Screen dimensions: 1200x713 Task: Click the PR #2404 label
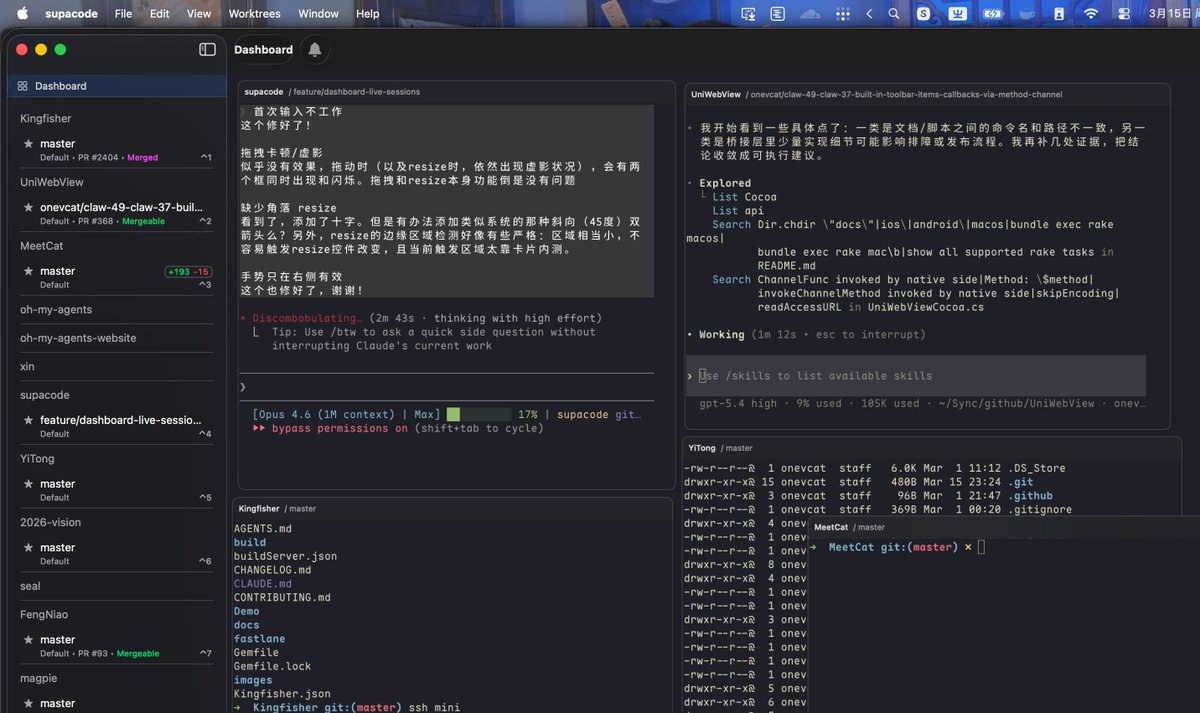tap(99, 158)
